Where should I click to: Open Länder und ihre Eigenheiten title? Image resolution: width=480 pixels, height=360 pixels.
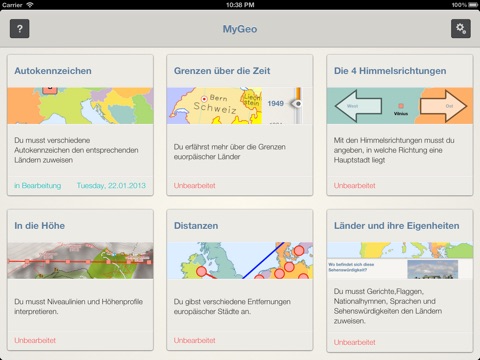[x=397, y=226]
